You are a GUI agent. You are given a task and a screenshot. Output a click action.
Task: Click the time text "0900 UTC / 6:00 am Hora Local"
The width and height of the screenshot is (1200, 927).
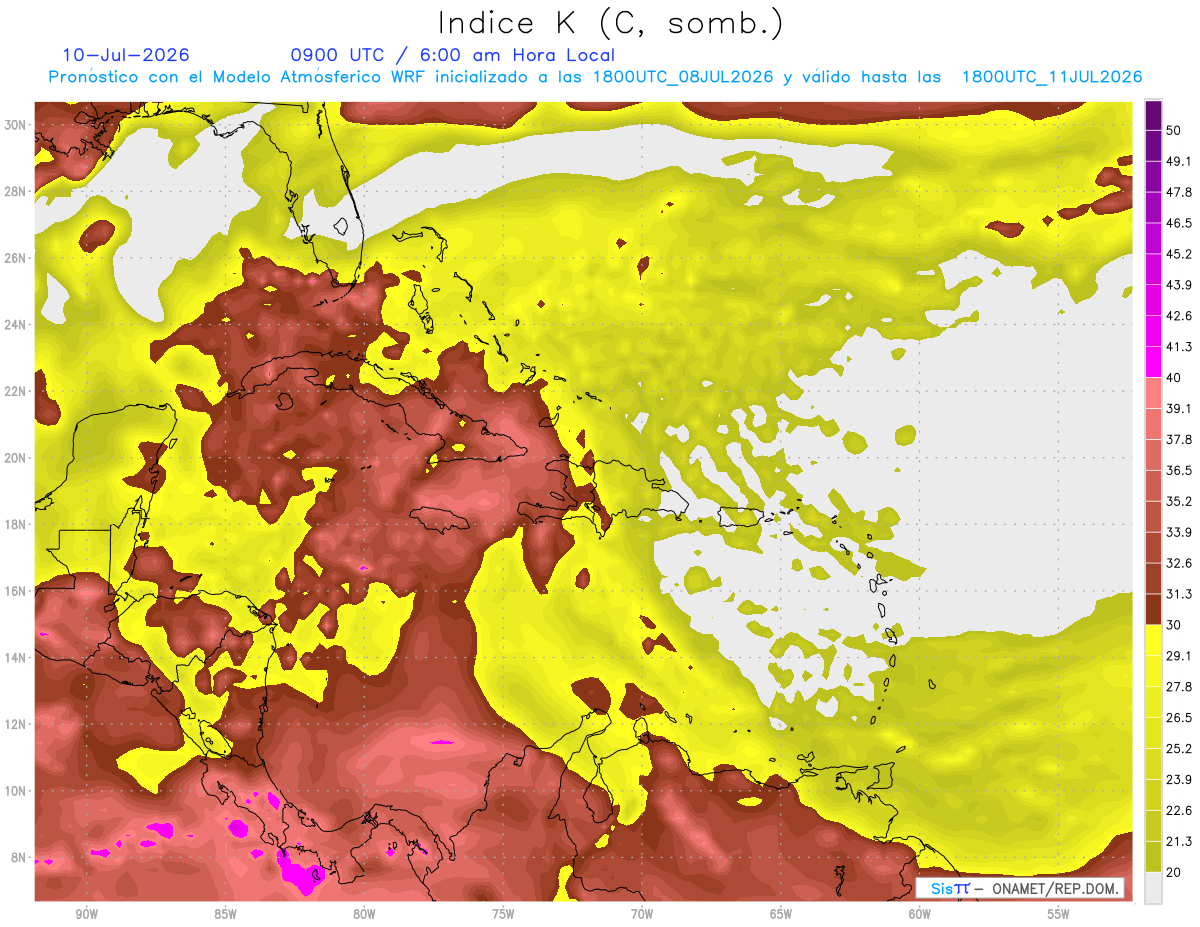452,55
